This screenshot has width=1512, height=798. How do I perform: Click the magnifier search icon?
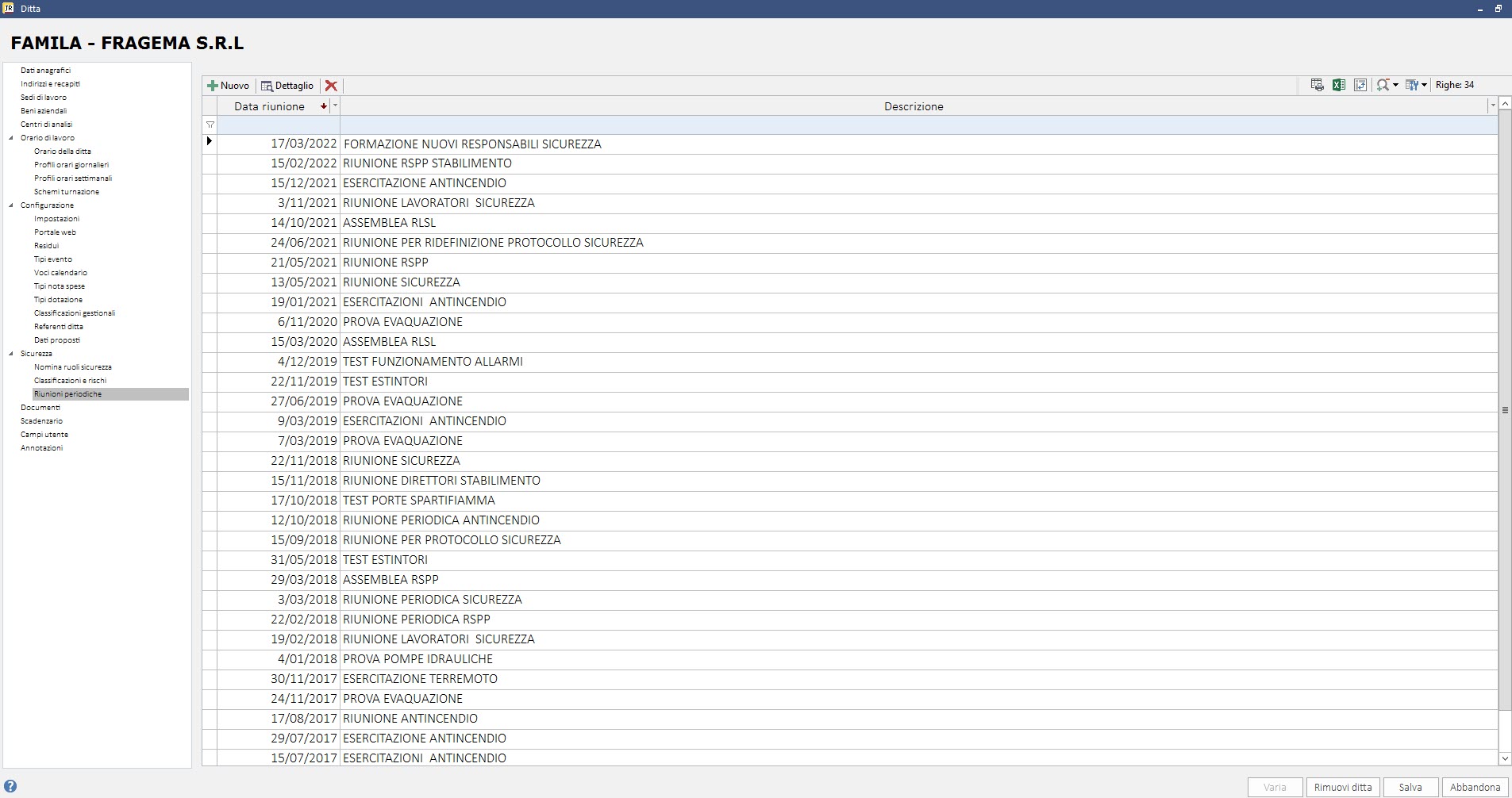(x=1383, y=85)
